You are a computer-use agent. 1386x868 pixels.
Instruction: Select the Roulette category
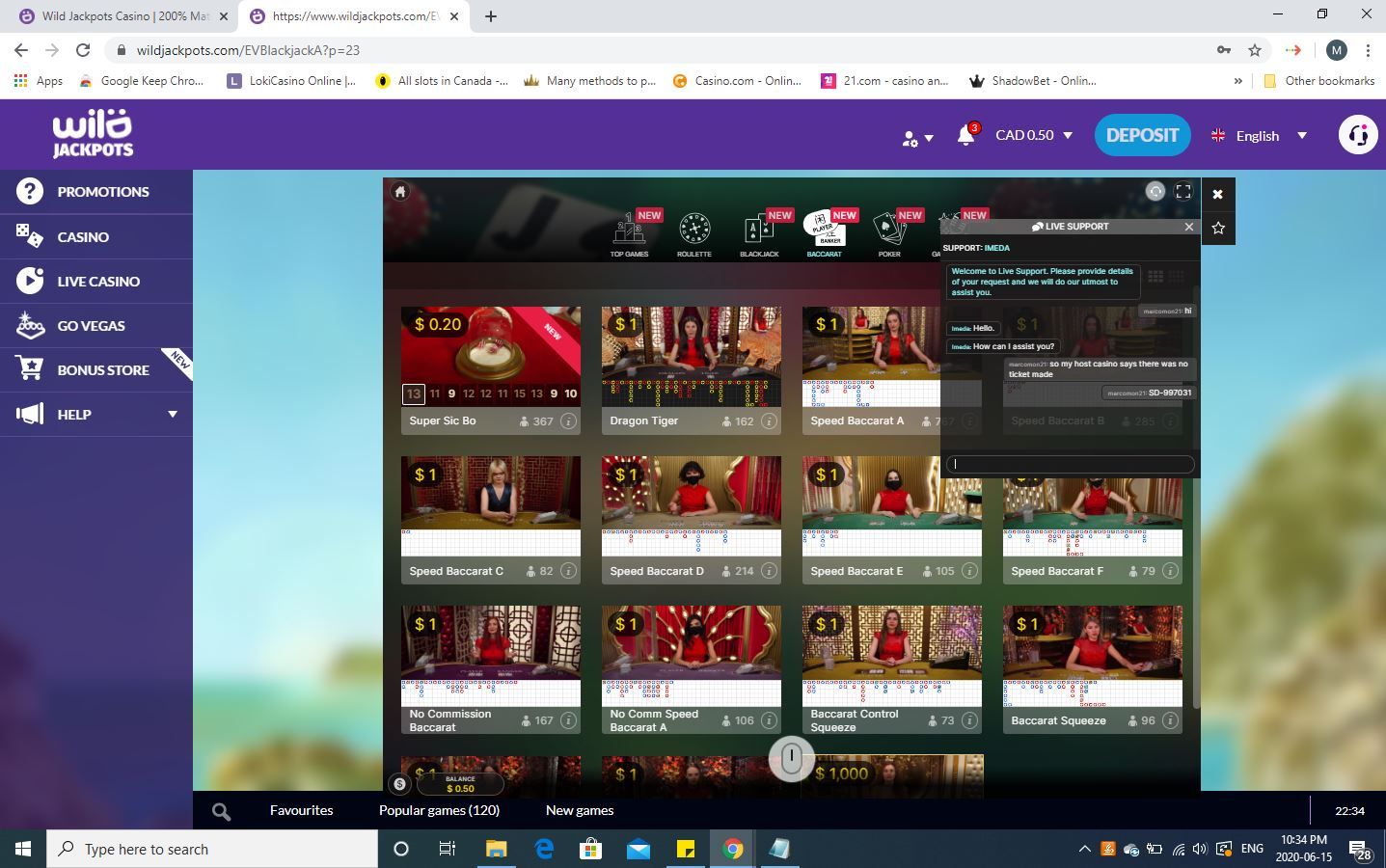pos(693,235)
